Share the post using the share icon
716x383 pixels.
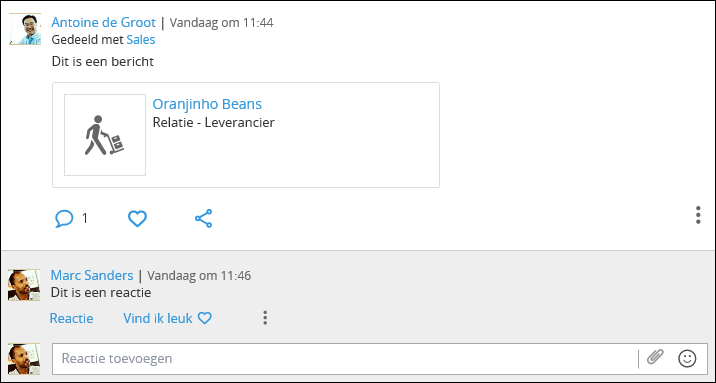[x=204, y=219]
